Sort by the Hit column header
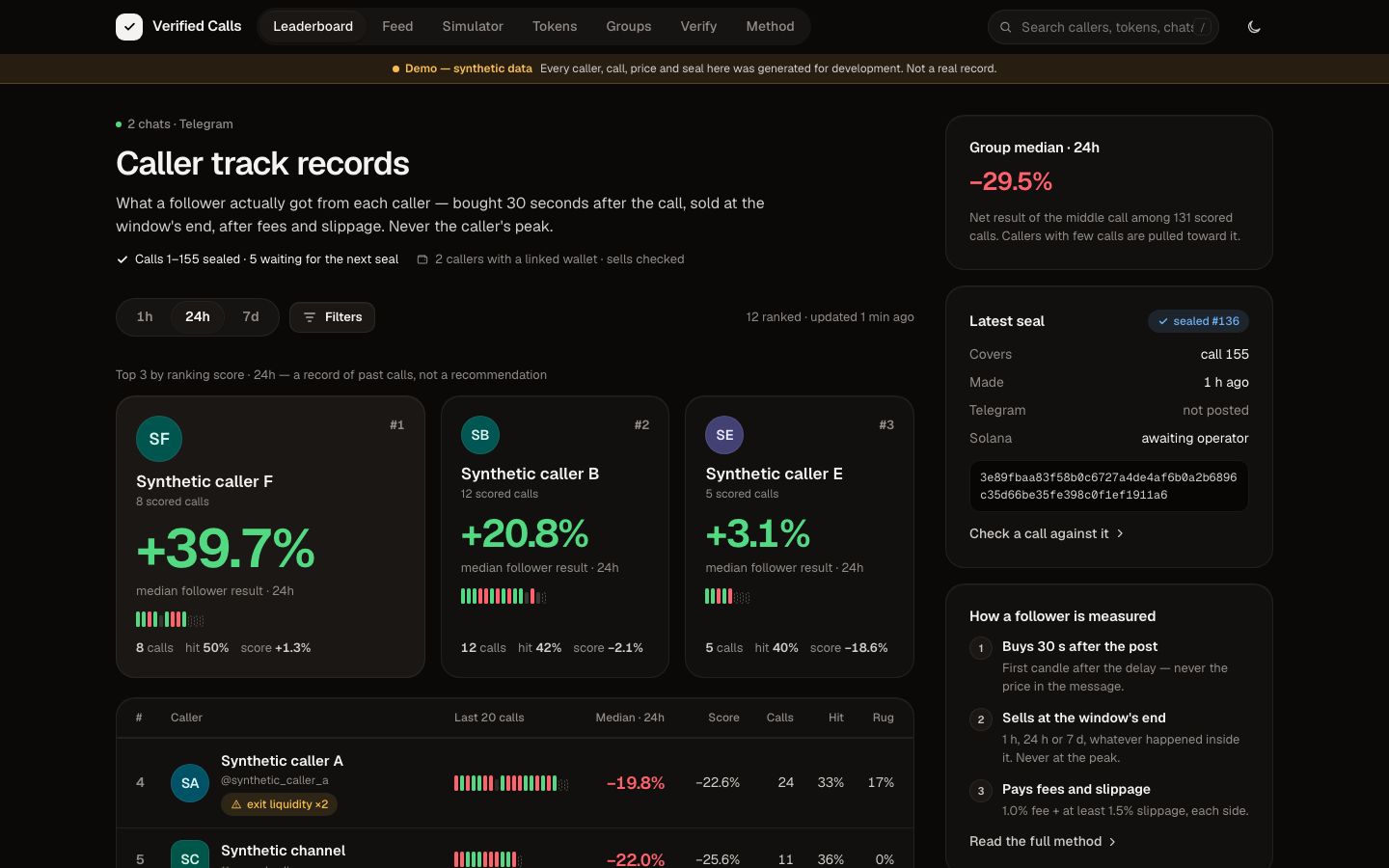 tap(836, 718)
